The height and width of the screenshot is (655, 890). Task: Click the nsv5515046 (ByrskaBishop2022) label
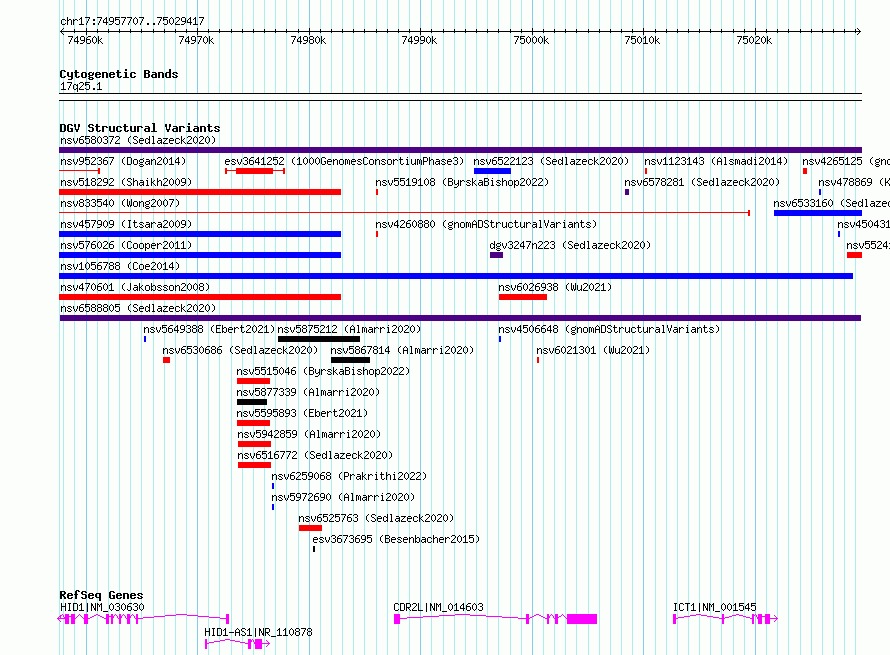click(x=323, y=371)
